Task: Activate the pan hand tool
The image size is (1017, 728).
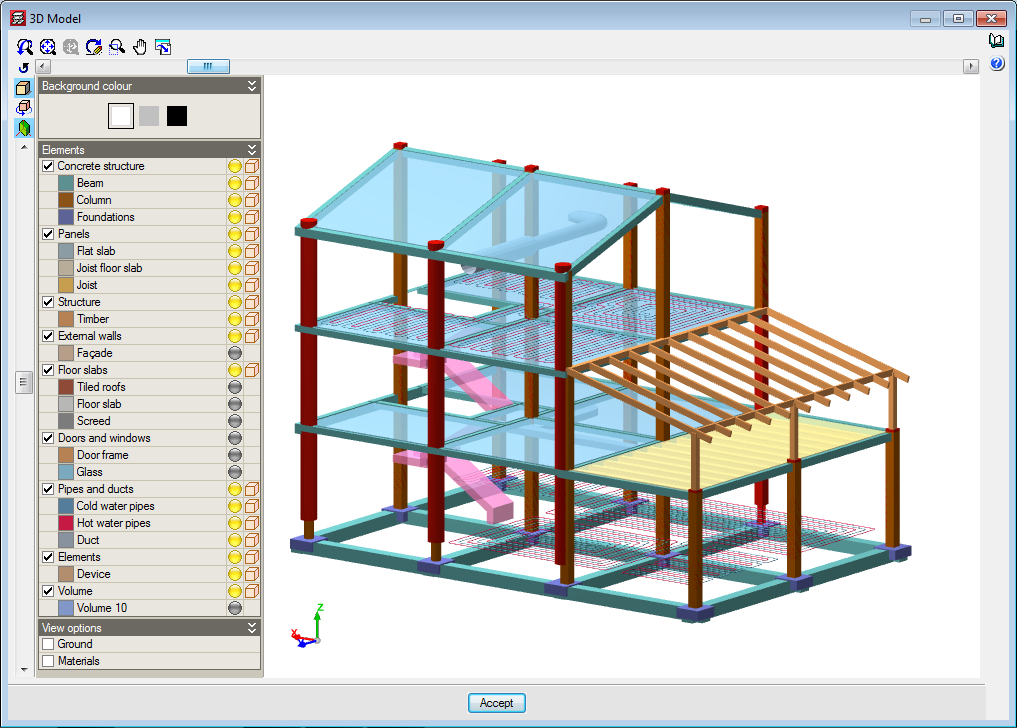Action: click(x=140, y=46)
